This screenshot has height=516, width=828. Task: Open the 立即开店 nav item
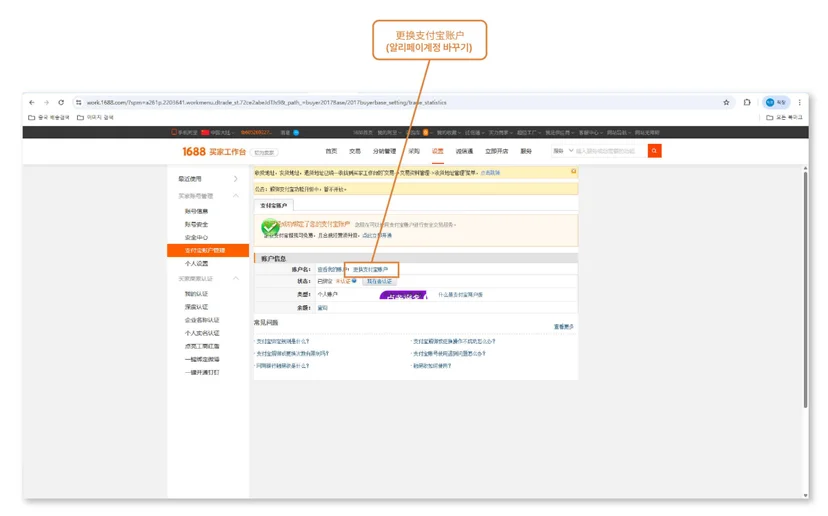(x=496, y=151)
